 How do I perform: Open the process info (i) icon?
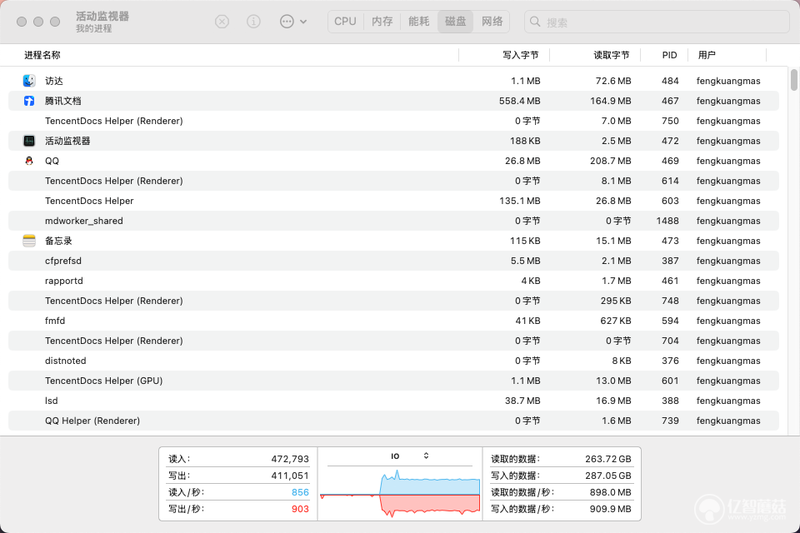click(254, 21)
